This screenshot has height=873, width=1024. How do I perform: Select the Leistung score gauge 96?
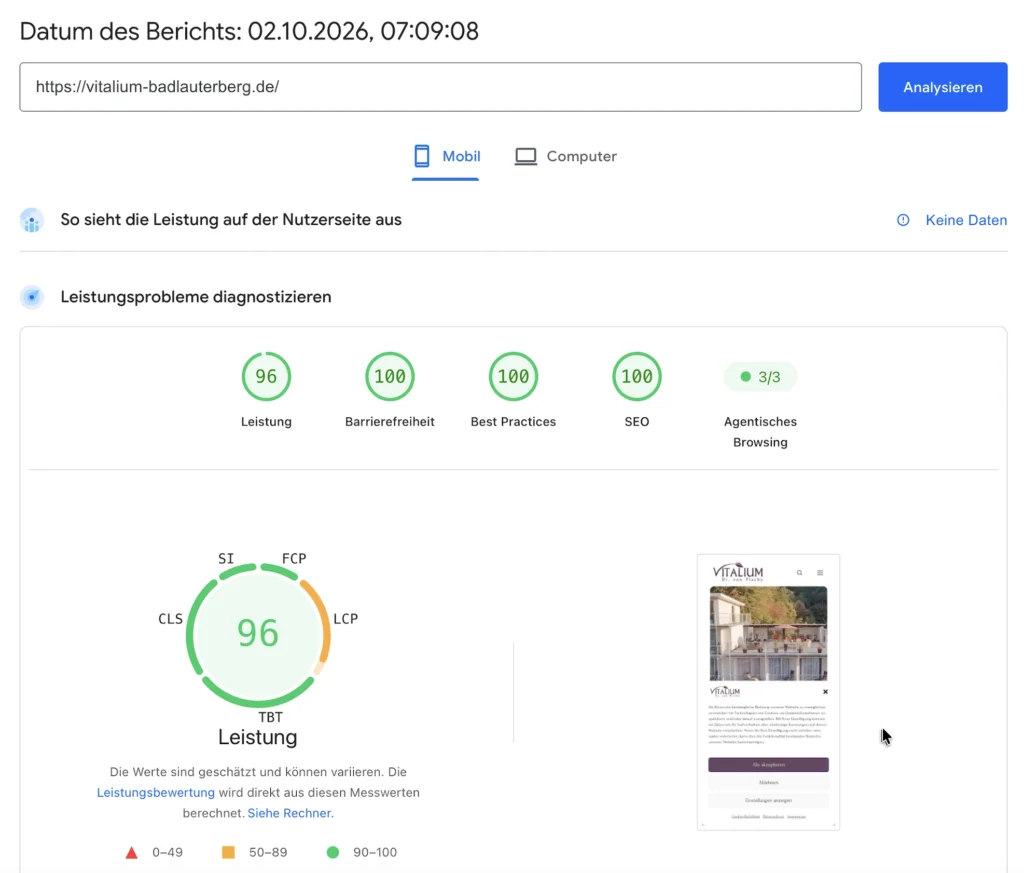click(266, 377)
